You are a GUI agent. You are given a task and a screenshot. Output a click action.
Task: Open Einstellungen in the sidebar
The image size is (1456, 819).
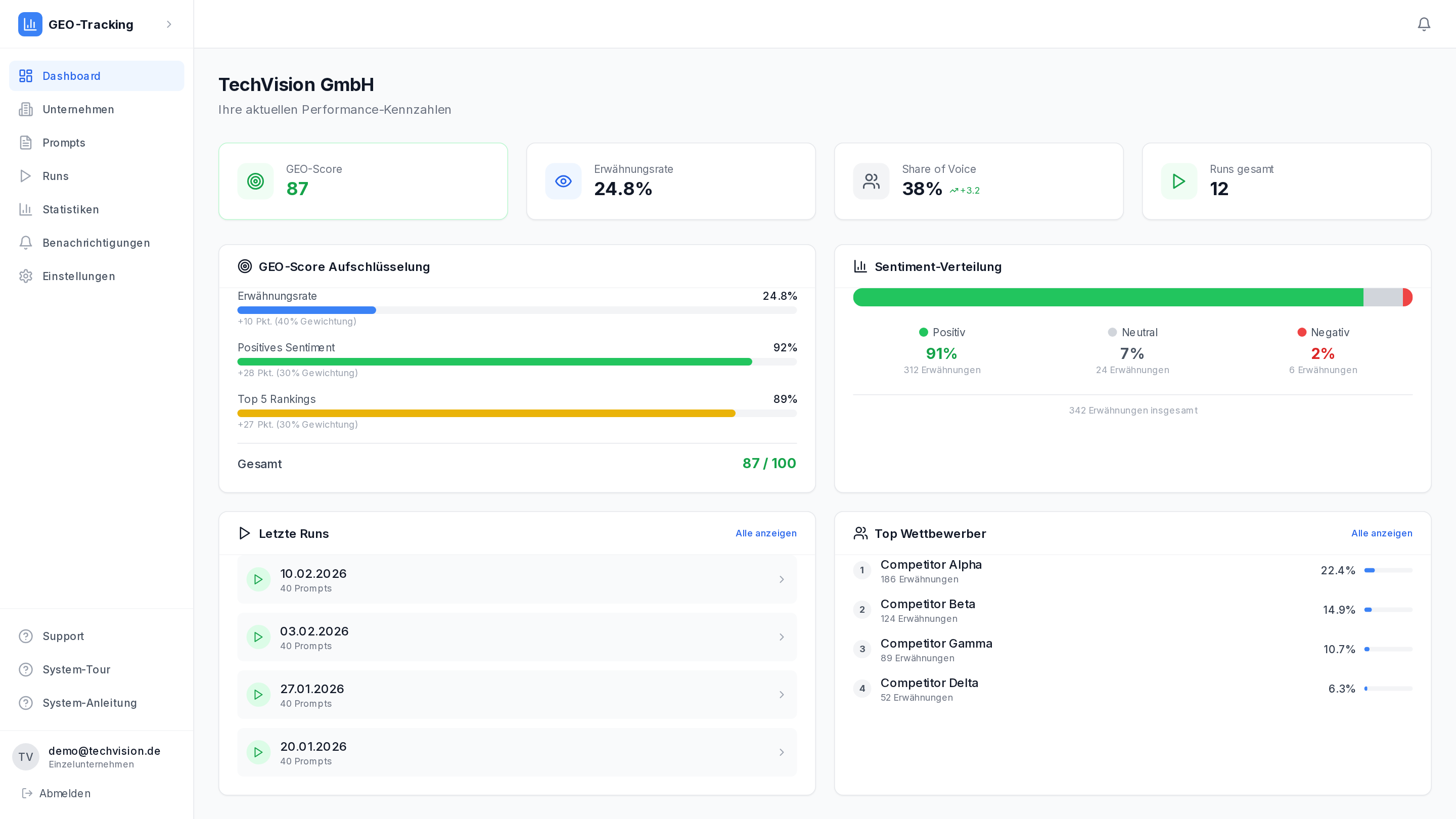tap(78, 276)
